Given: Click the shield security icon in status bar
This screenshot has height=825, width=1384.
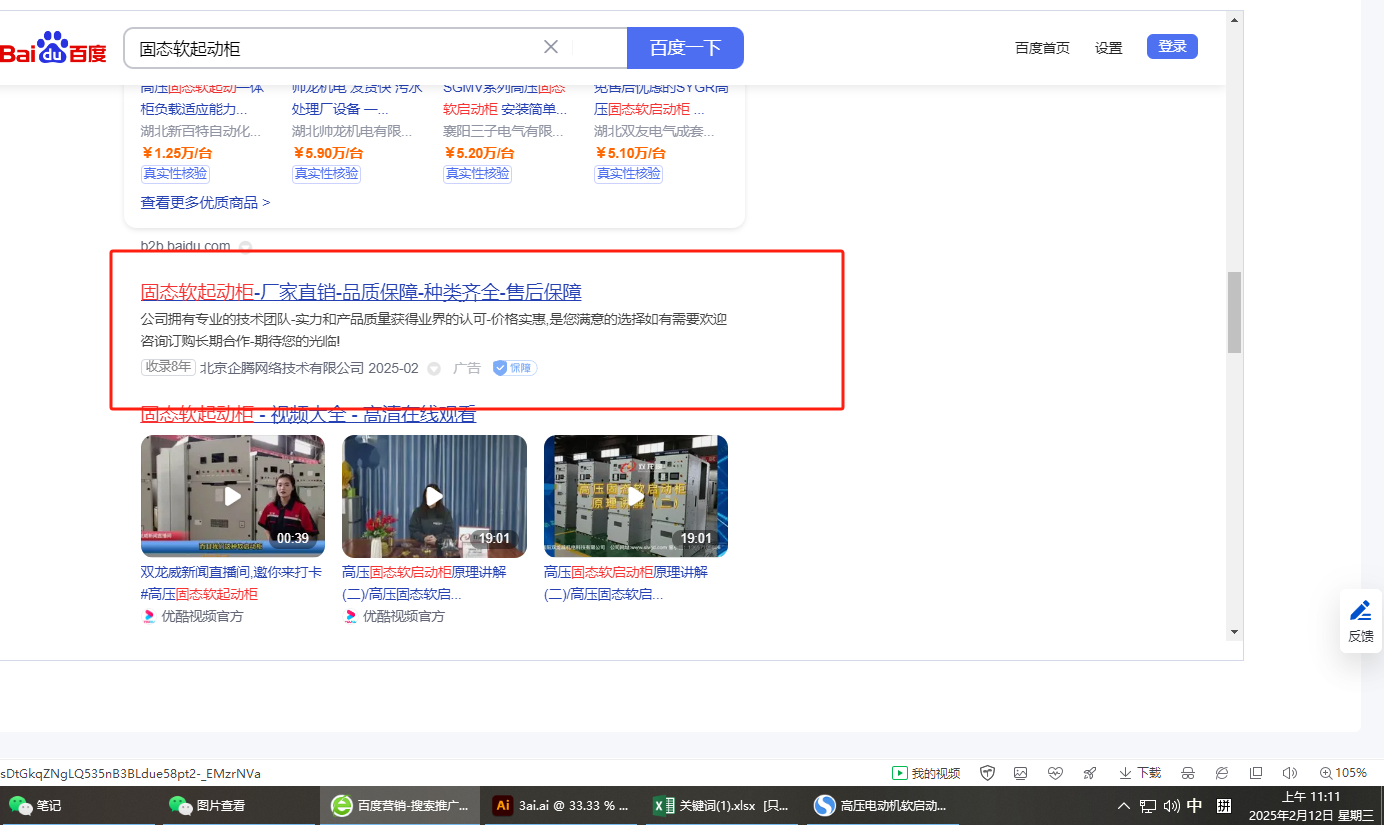Looking at the screenshot, I should 987,773.
